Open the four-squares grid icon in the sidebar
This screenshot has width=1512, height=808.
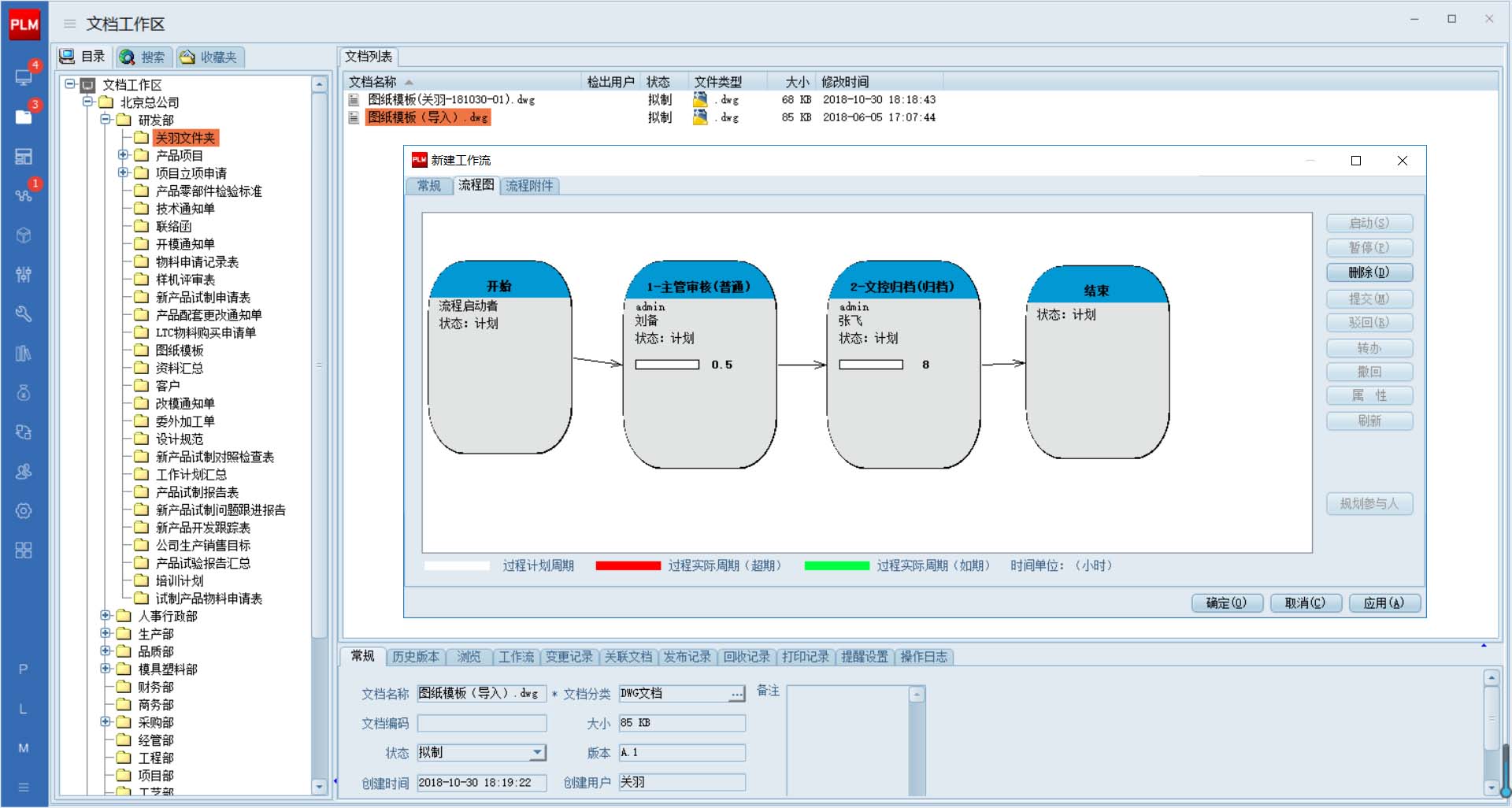[x=24, y=550]
